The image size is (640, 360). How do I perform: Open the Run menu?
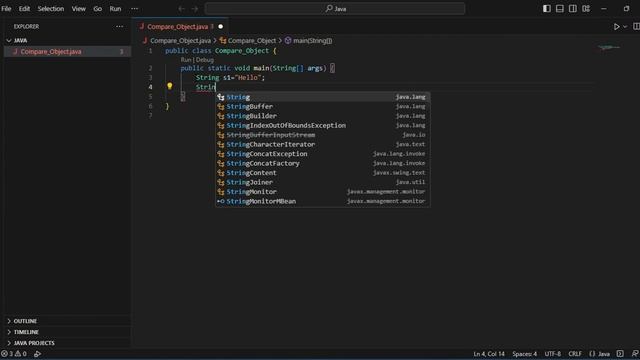(115, 9)
